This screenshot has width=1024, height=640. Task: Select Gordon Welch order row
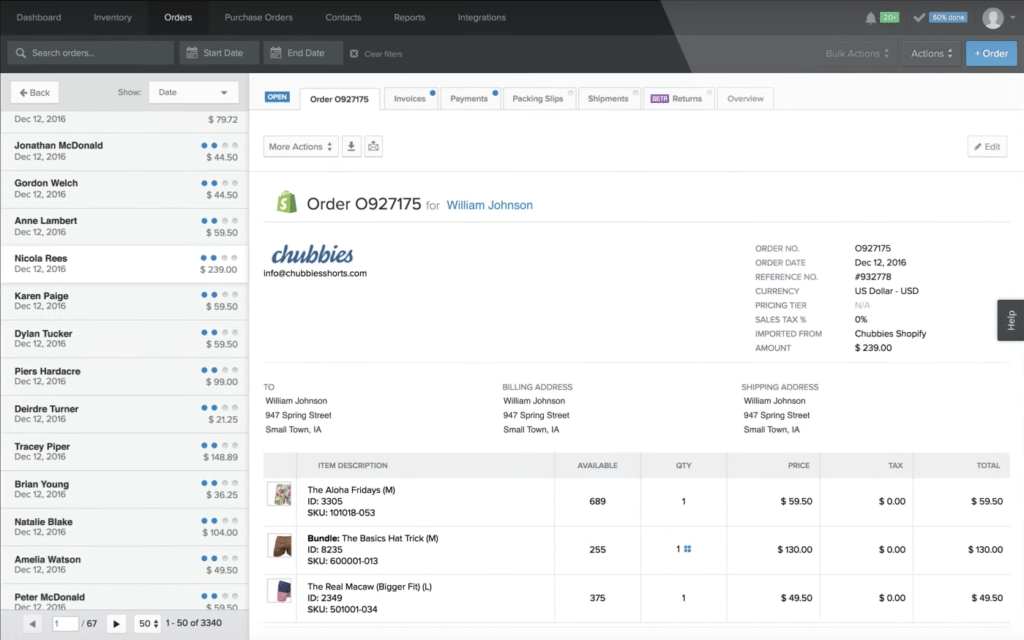tap(124, 189)
